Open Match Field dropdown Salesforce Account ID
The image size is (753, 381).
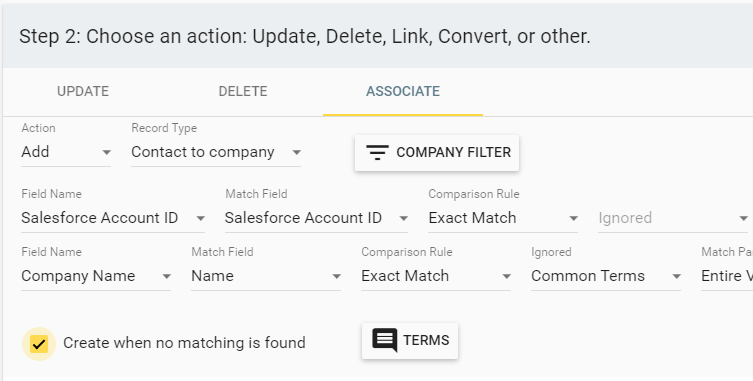316,218
